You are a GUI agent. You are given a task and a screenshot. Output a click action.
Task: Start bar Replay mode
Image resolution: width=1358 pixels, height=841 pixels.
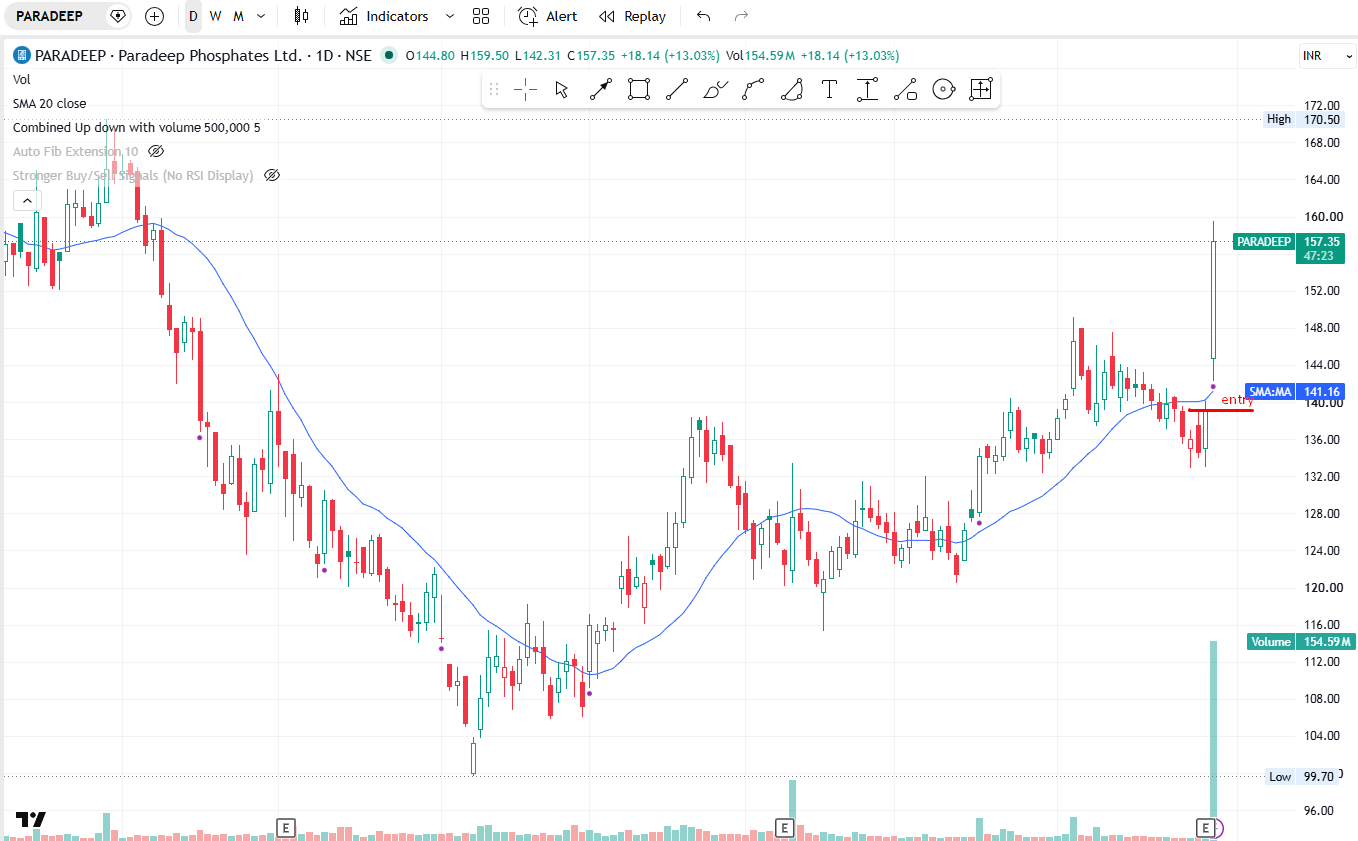(632, 16)
